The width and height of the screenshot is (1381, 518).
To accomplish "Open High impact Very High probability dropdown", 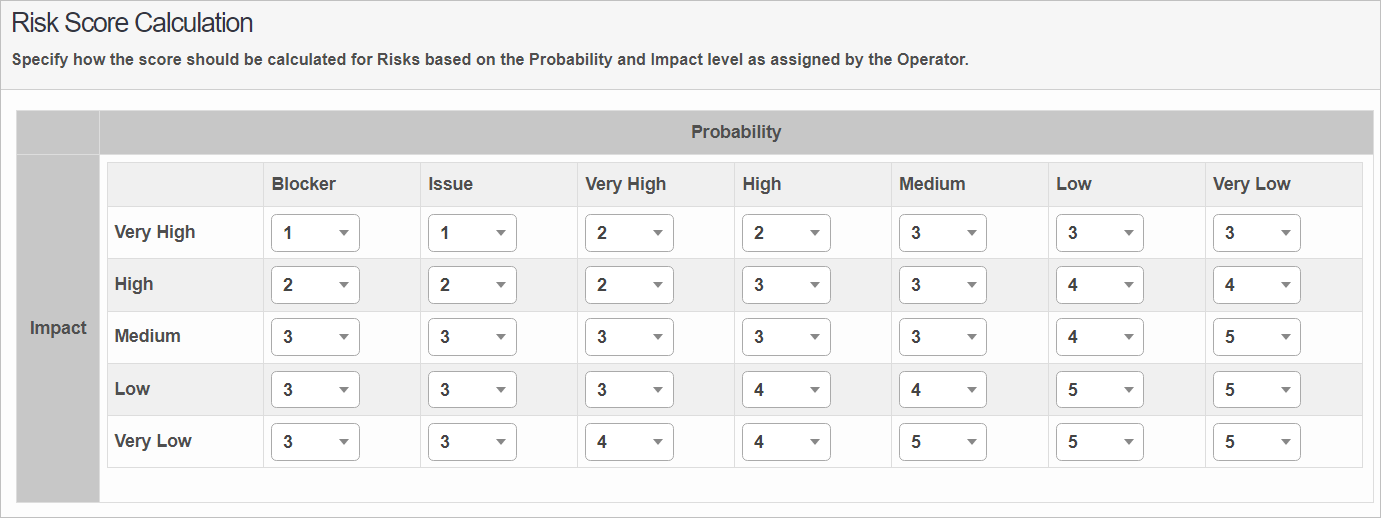I will pyautogui.click(x=629, y=285).
